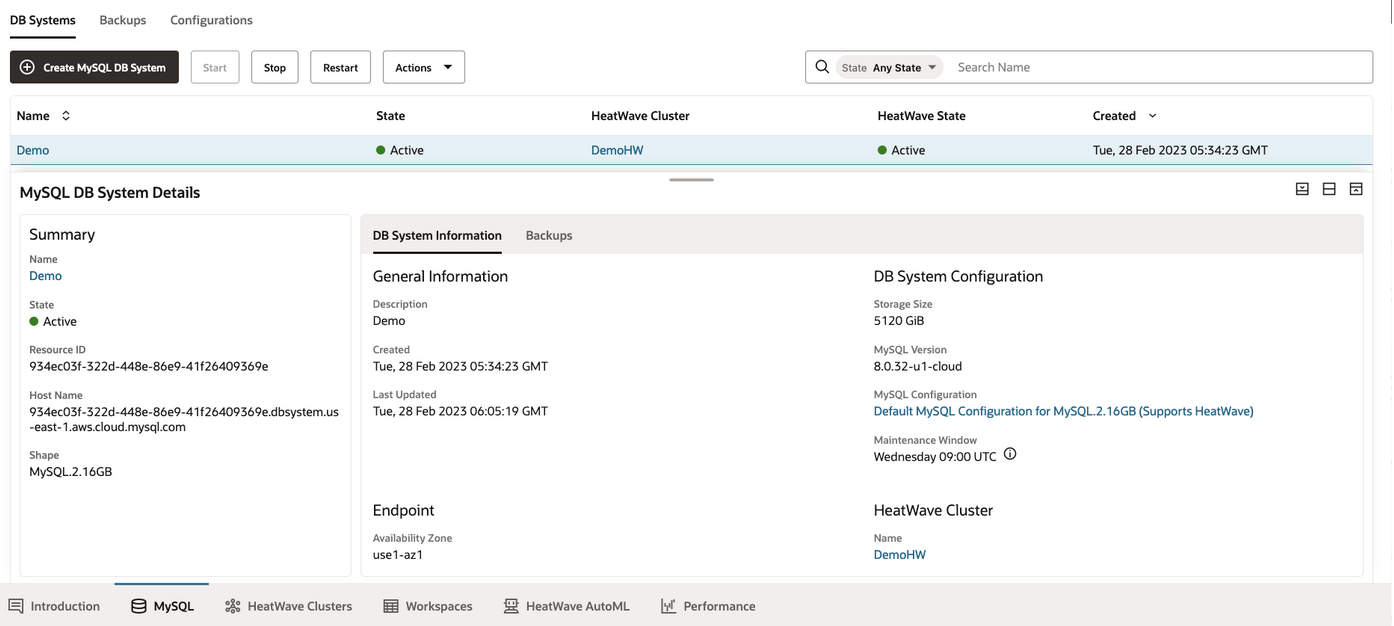Click the Restart button
The width and height of the screenshot is (1394, 626).
click(340, 68)
